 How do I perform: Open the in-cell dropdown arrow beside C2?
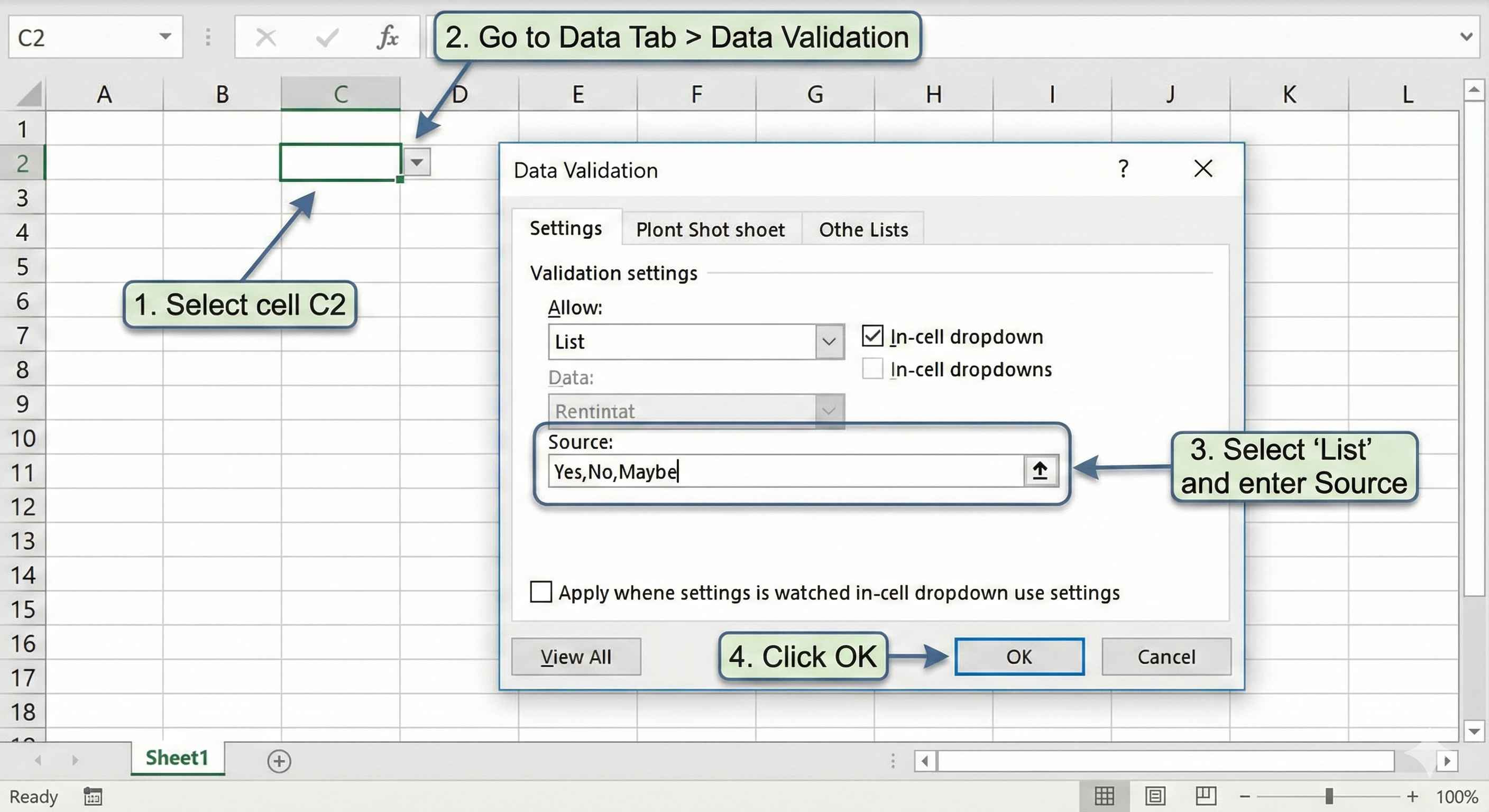pyautogui.click(x=417, y=163)
